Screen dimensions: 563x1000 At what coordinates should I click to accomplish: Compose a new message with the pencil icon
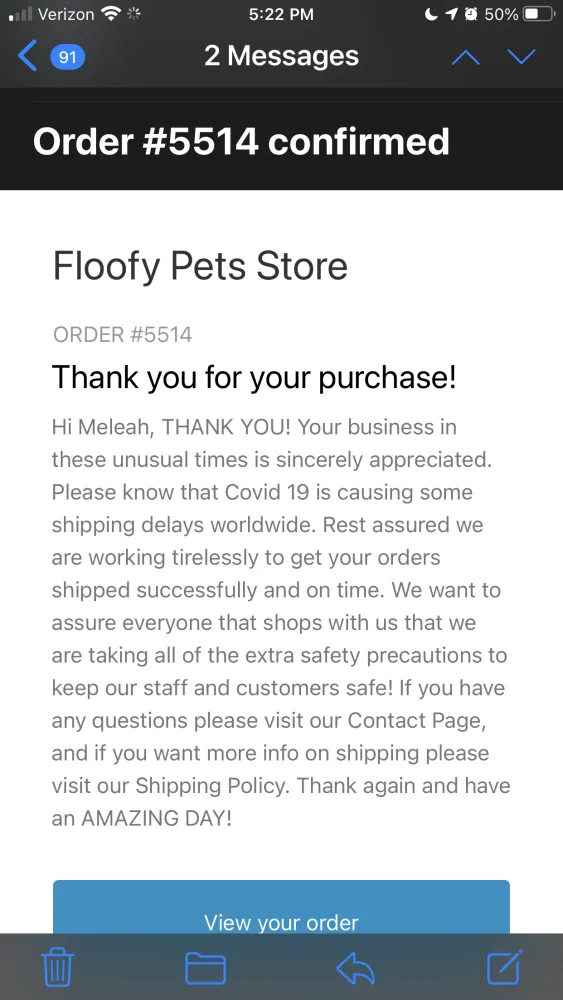click(x=505, y=967)
